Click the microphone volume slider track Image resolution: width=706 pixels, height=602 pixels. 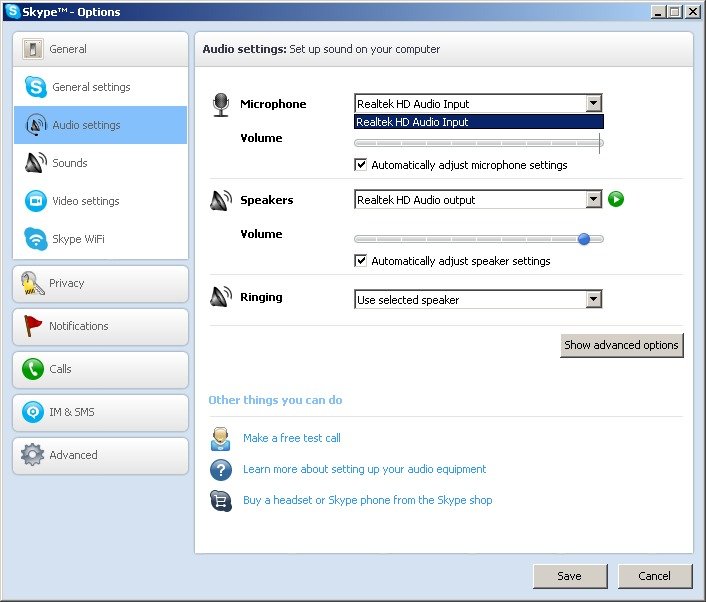tap(479, 143)
